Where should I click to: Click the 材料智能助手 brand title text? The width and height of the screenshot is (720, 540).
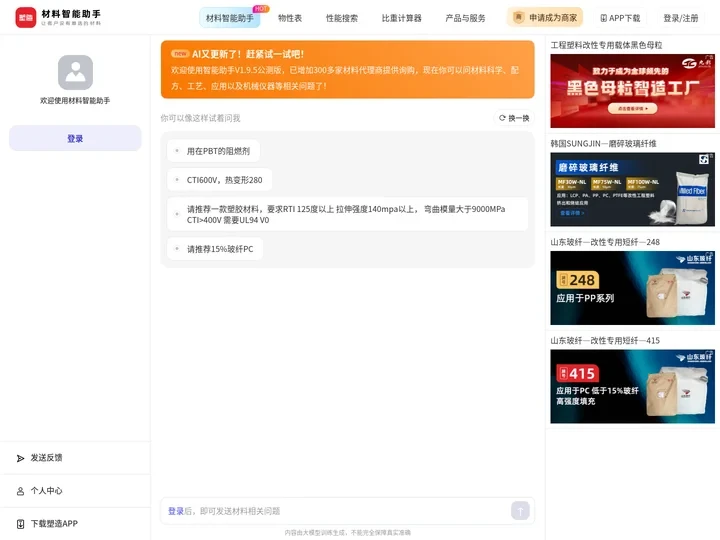click(71, 14)
